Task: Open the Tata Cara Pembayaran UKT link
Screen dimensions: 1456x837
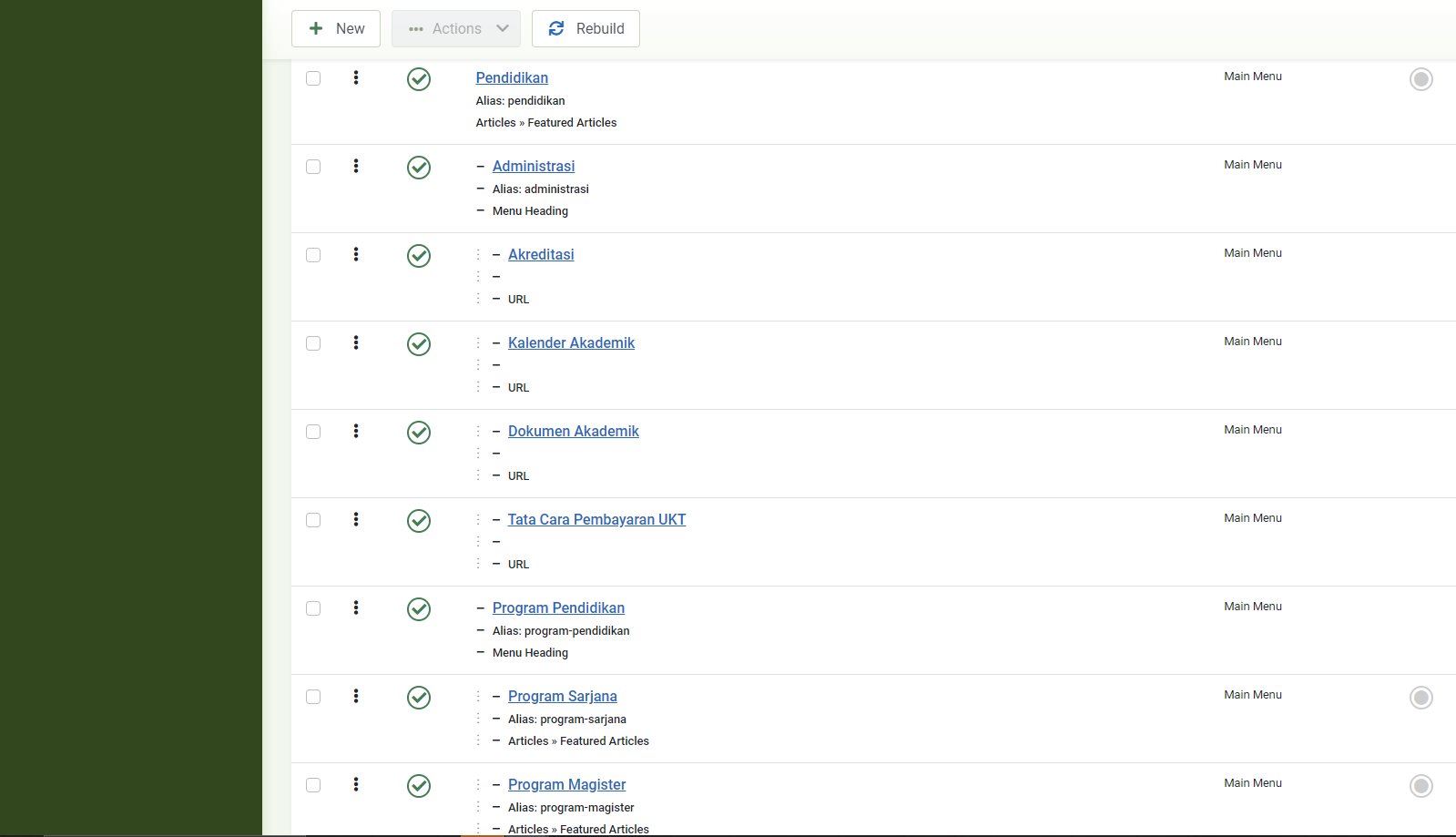Action: [596, 519]
